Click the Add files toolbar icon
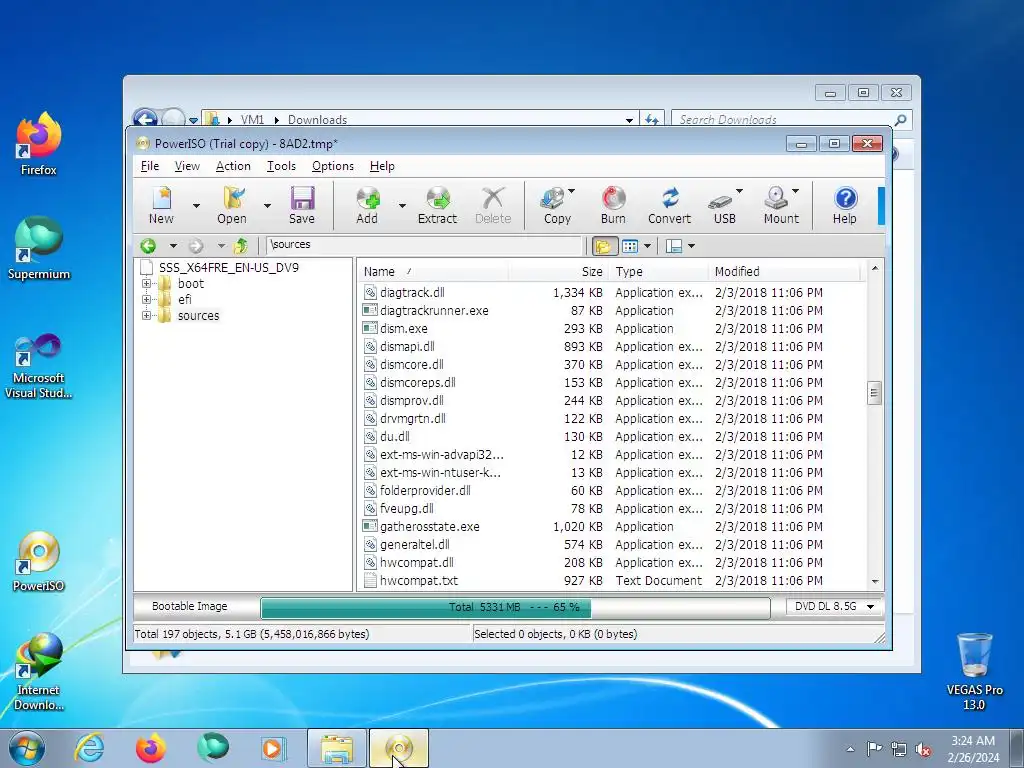The image size is (1024, 768). pyautogui.click(x=367, y=205)
